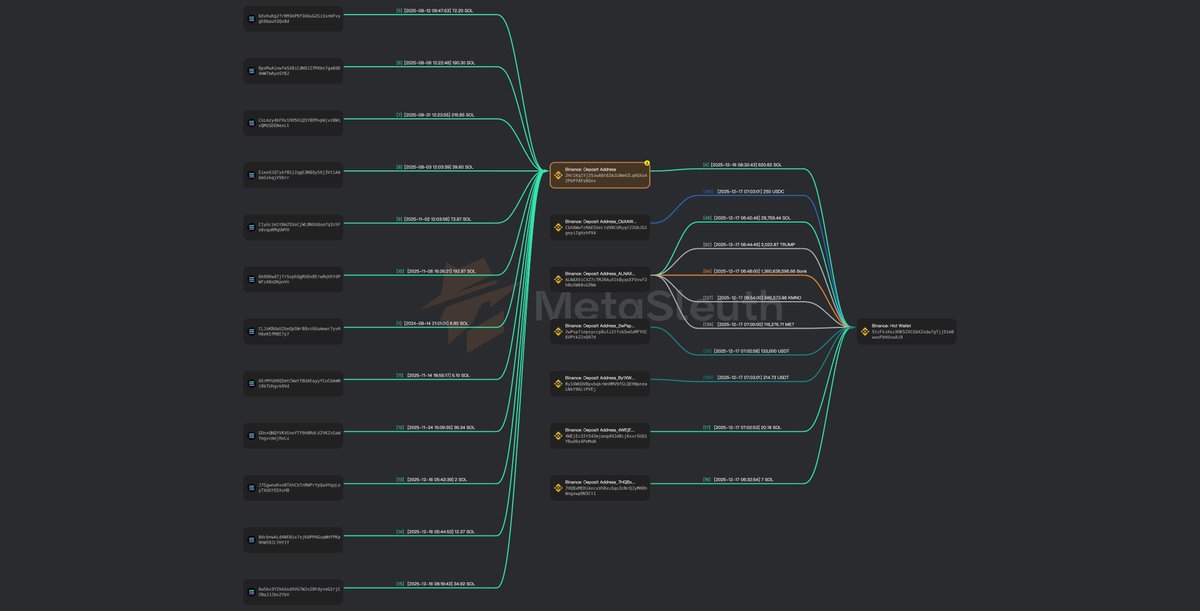Click Solana icon of the 73.87 SOL sender
The height and width of the screenshot is (611, 1200).
point(251,227)
